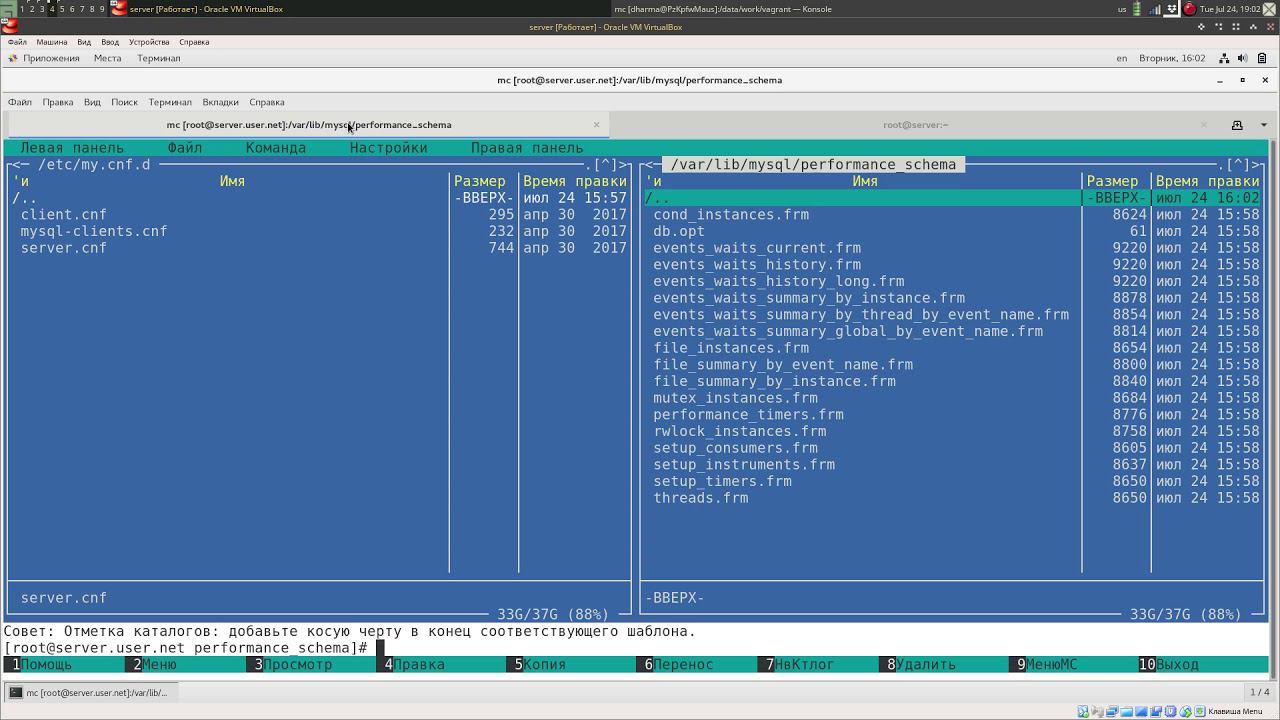Screen dimensions: 1280x720
Task: Switch to the root@server:~ terminal tab
Action: click(x=915, y=125)
